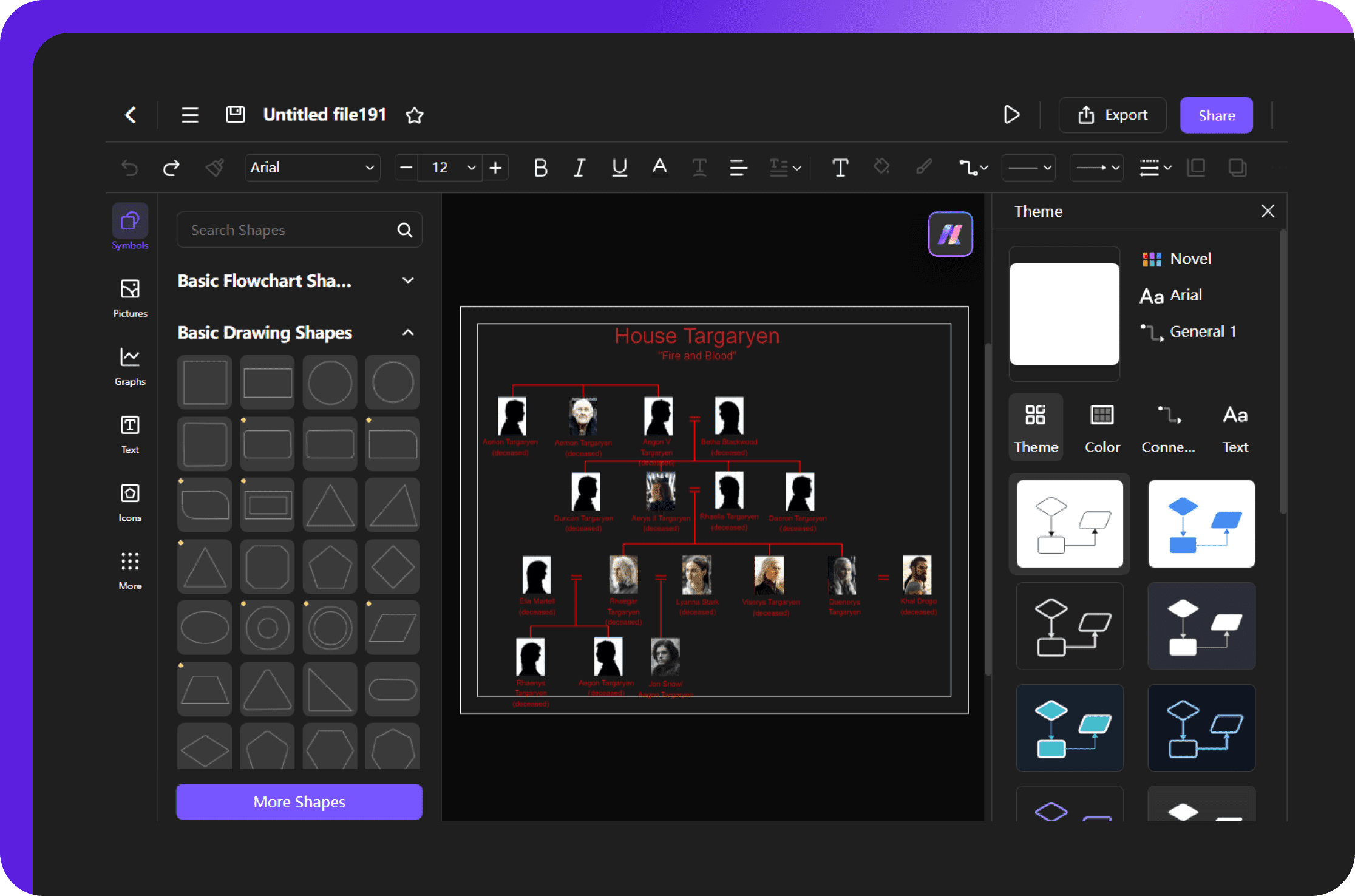Screen dimensions: 1355x896
Task: Apply the blue filled flowchart theme
Action: [x=1201, y=524]
